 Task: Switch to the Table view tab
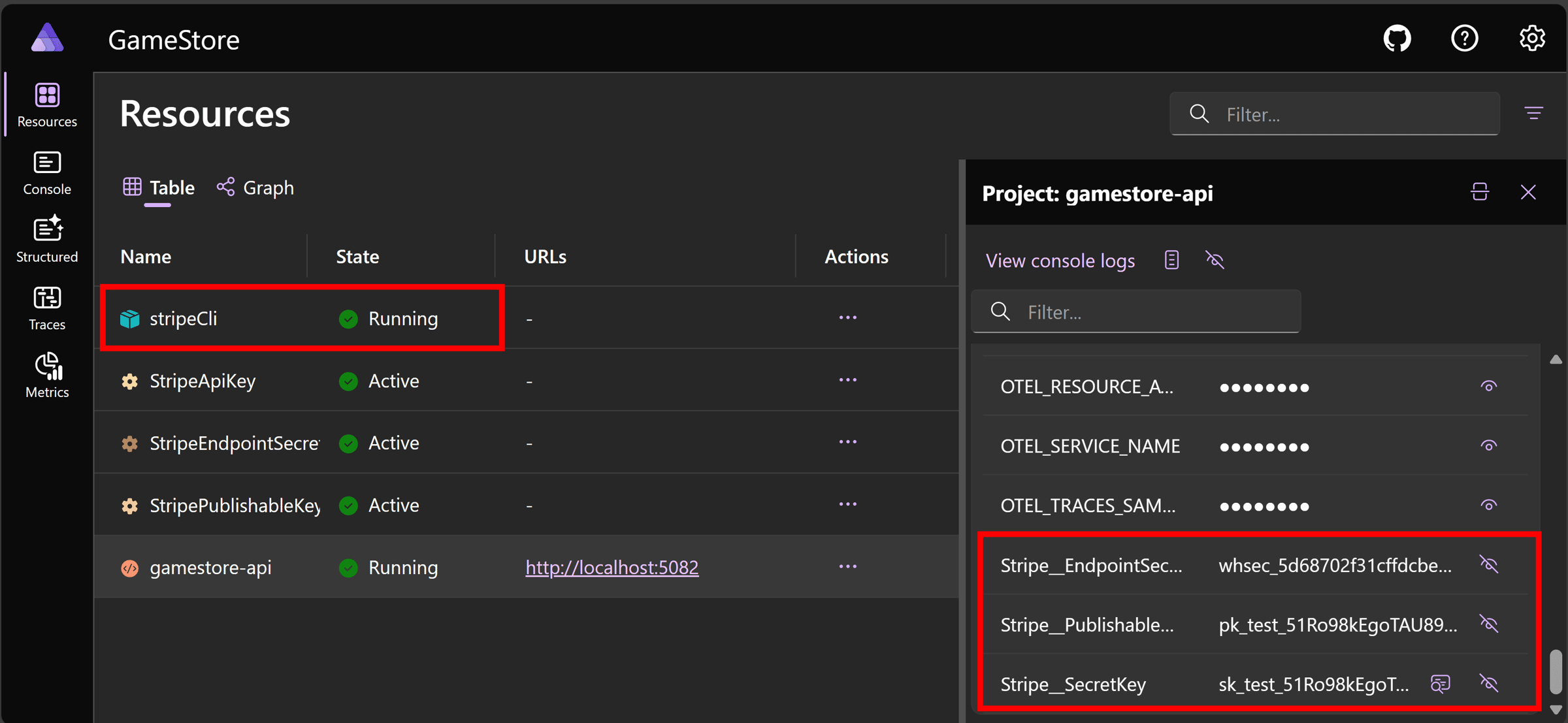[x=159, y=188]
